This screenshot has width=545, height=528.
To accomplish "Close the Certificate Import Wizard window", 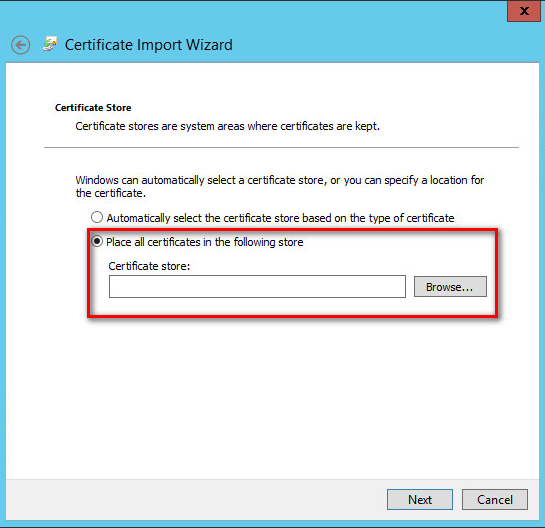I will click(523, 11).
